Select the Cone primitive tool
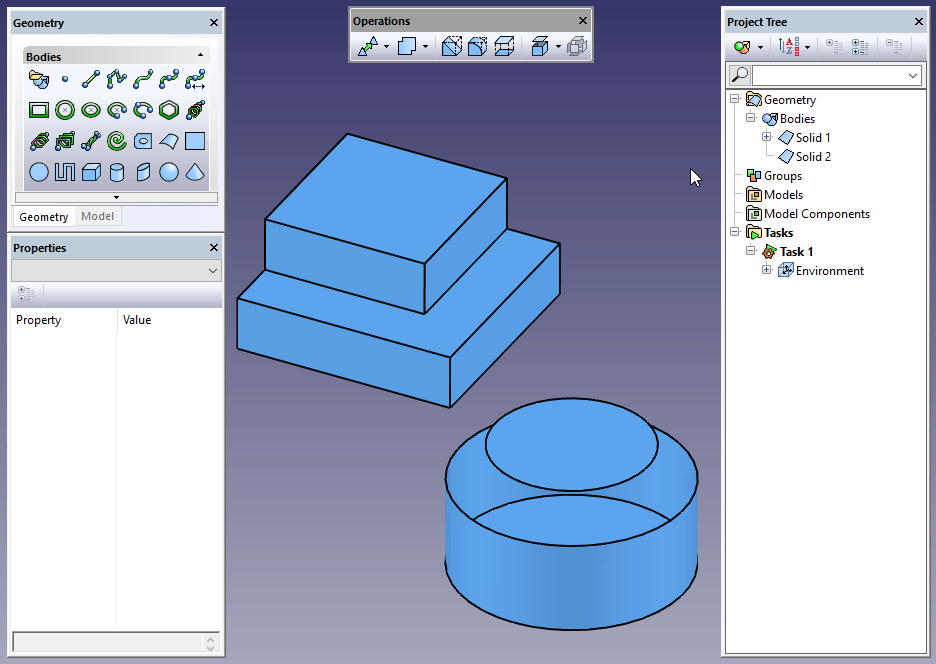 tap(195, 172)
